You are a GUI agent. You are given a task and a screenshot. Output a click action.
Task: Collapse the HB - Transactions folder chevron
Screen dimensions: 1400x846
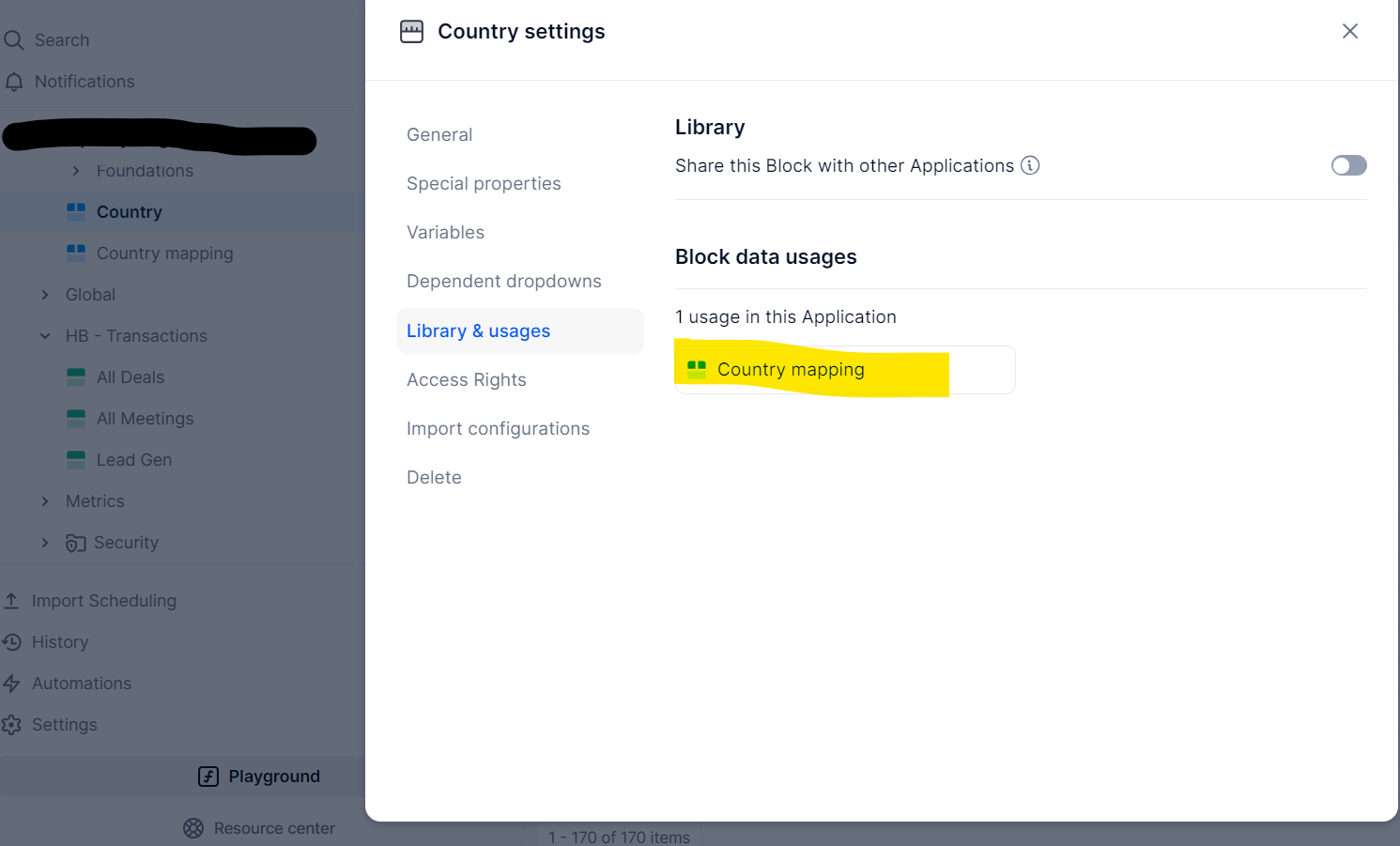click(45, 336)
